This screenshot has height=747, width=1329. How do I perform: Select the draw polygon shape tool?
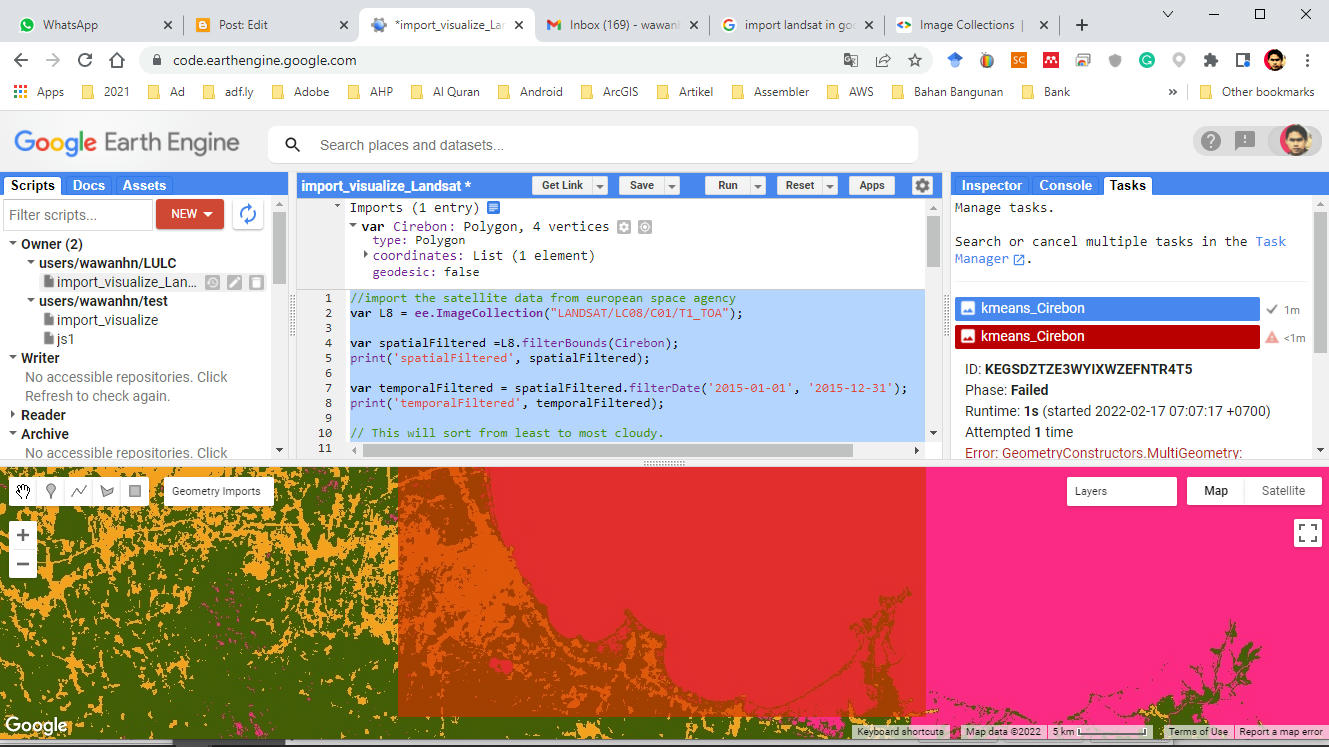pyautogui.click(x=107, y=491)
